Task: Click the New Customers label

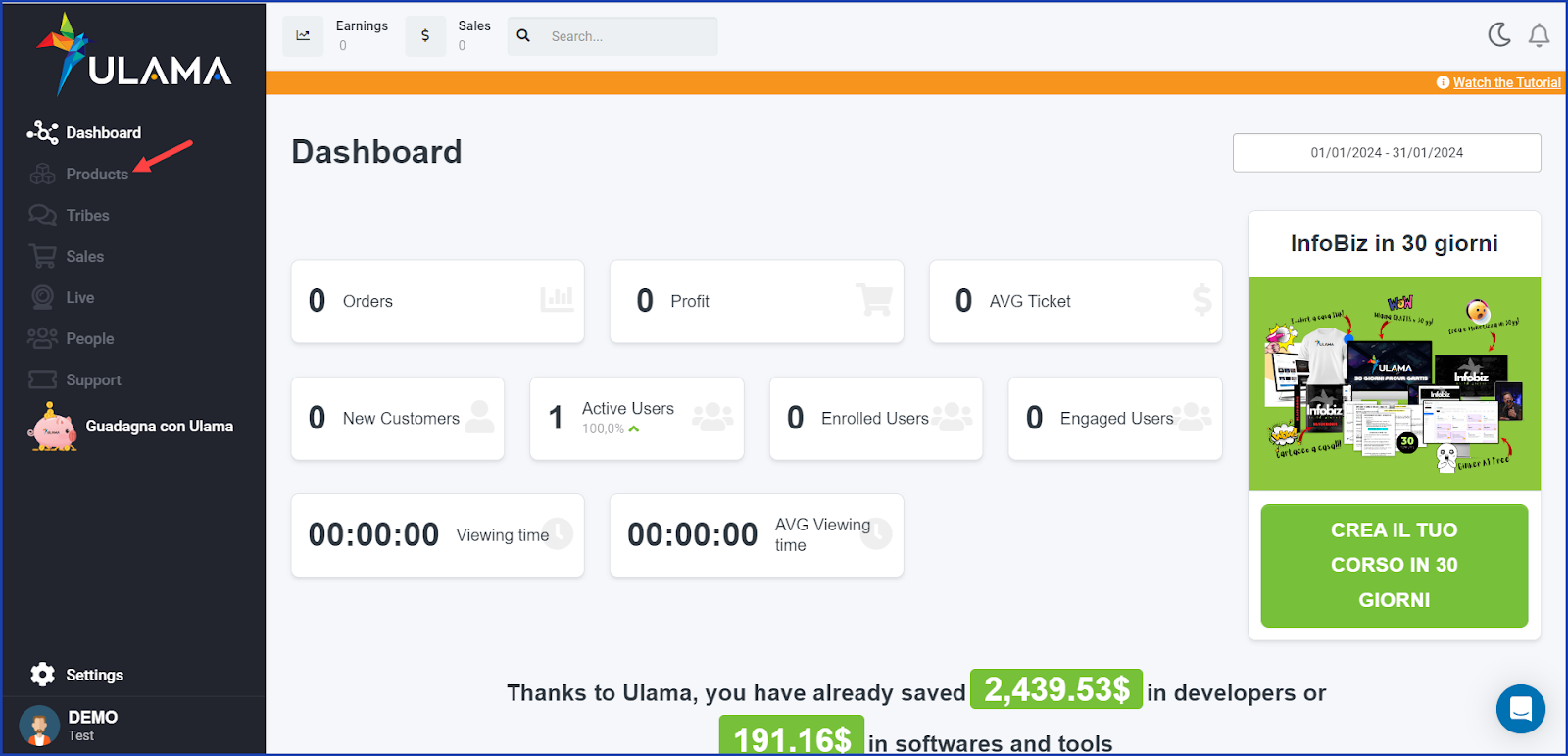Action: 401,419
